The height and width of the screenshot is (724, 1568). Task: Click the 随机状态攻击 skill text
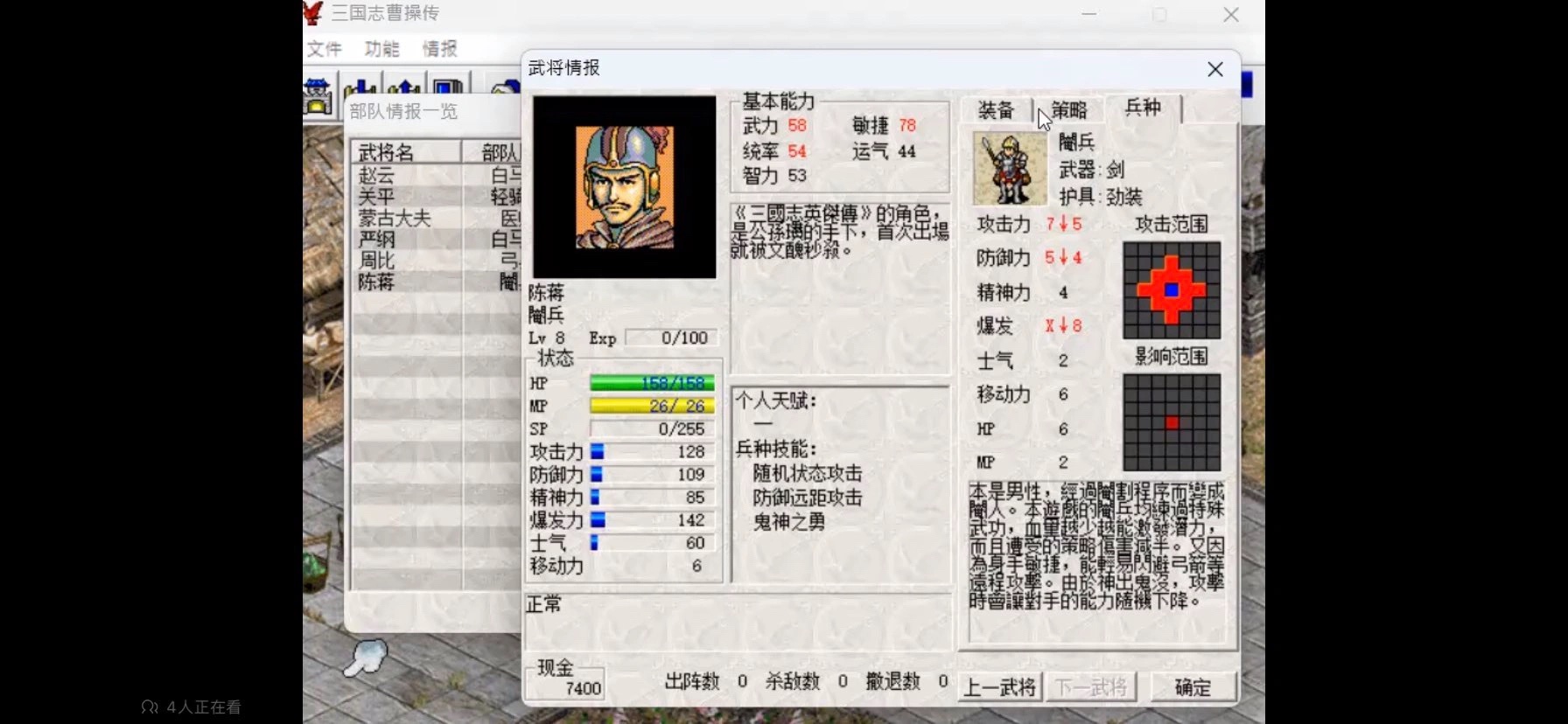click(x=808, y=473)
